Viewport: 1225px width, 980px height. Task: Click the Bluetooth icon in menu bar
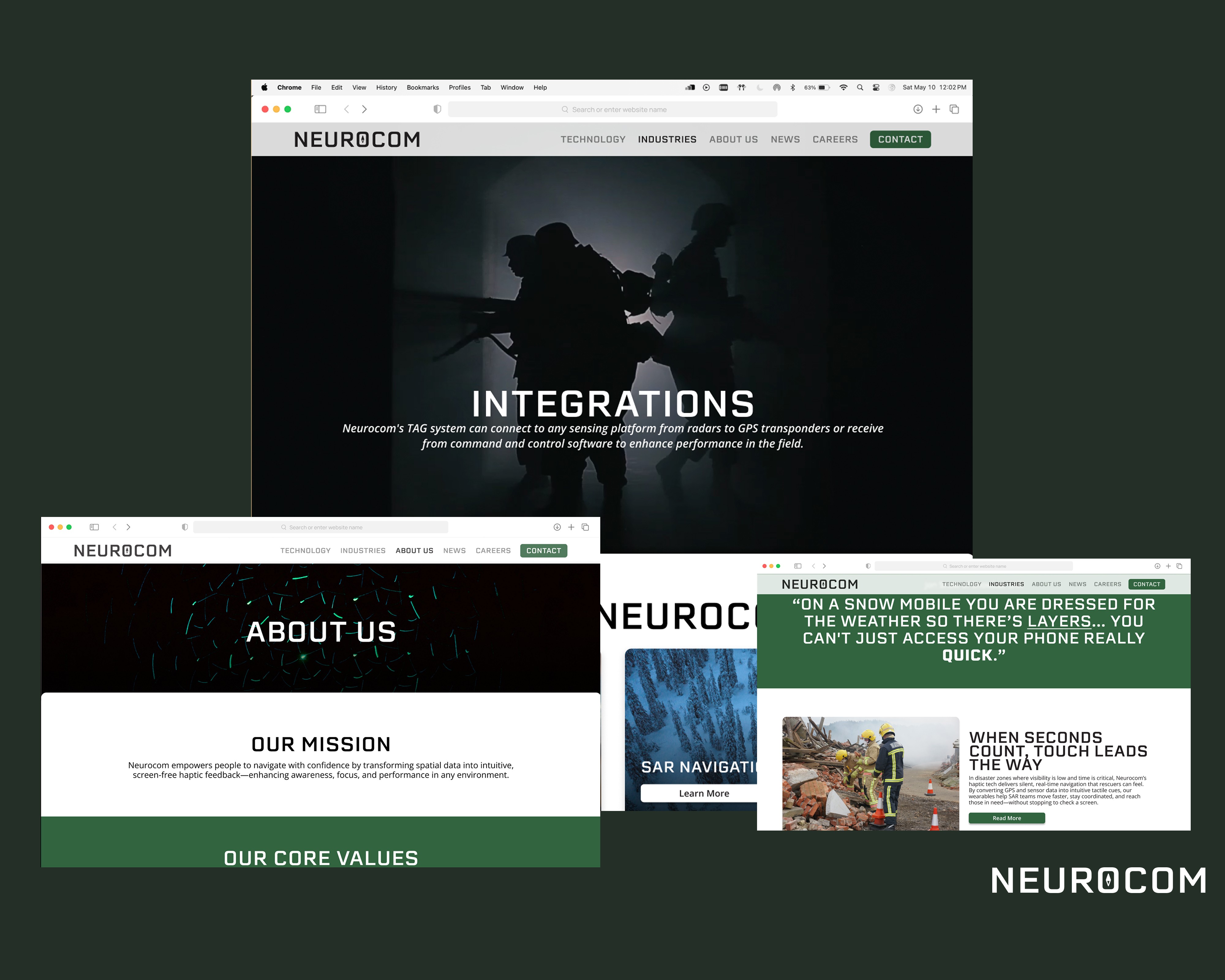click(793, 88)
